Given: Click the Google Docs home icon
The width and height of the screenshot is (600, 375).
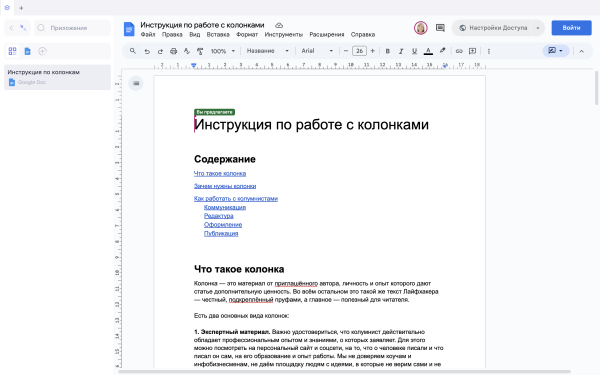Looking at the screenshot, I should click(x=129, y=29).
